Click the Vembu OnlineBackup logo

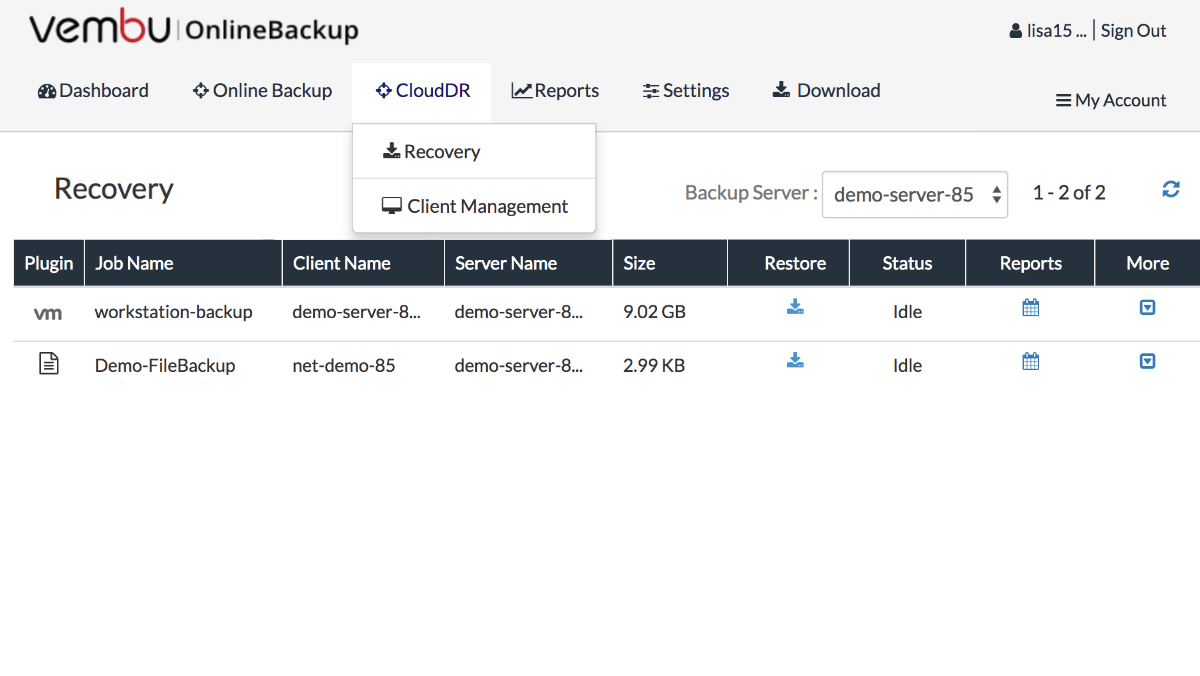pos(193,29)
